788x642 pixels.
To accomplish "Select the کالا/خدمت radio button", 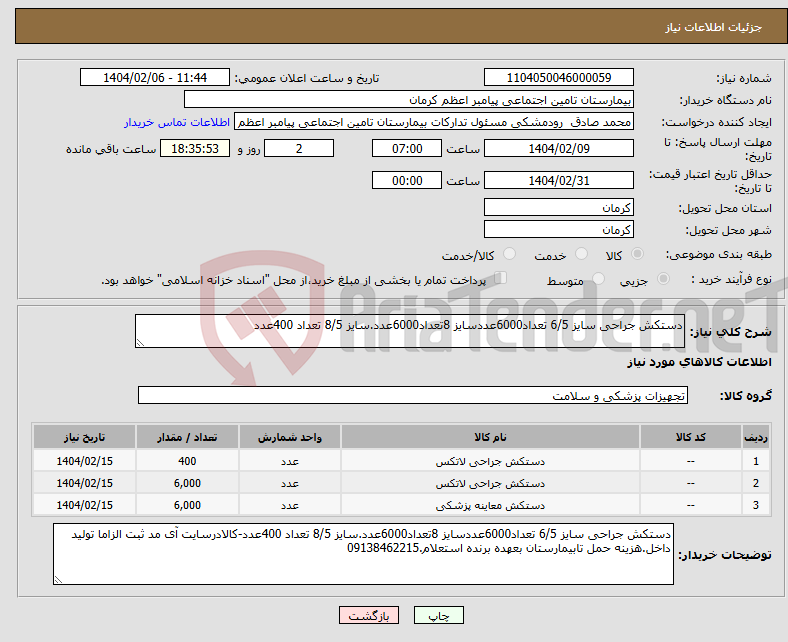I will click(509, 254).
